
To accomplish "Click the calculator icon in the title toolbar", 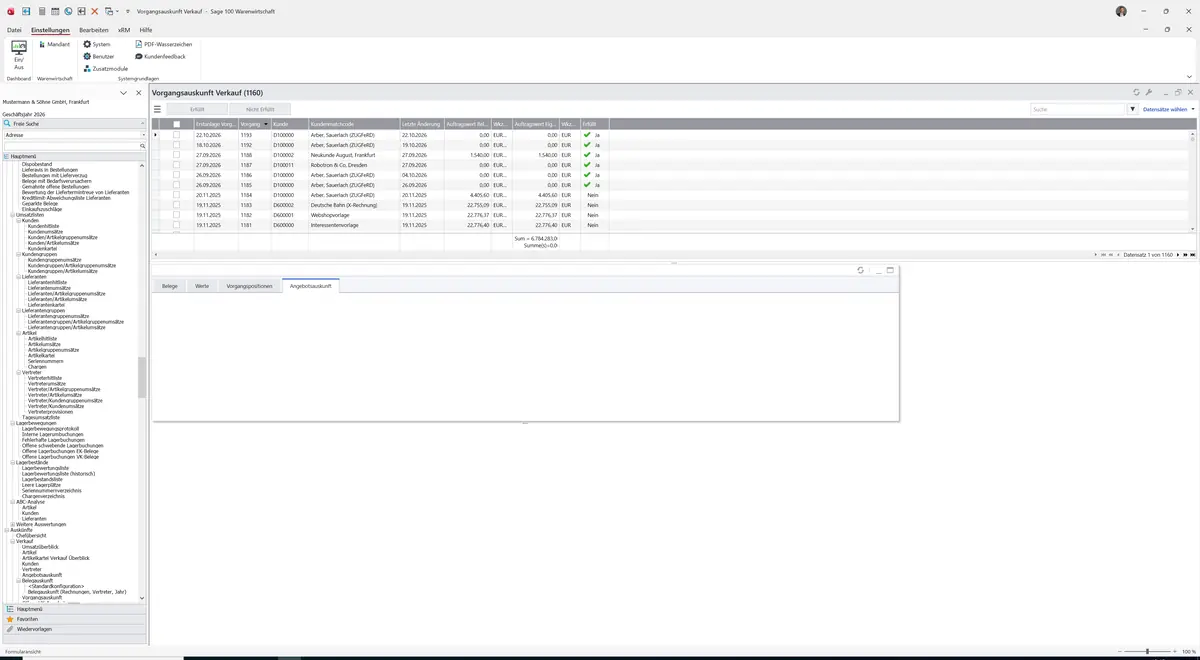I will 41,11.
